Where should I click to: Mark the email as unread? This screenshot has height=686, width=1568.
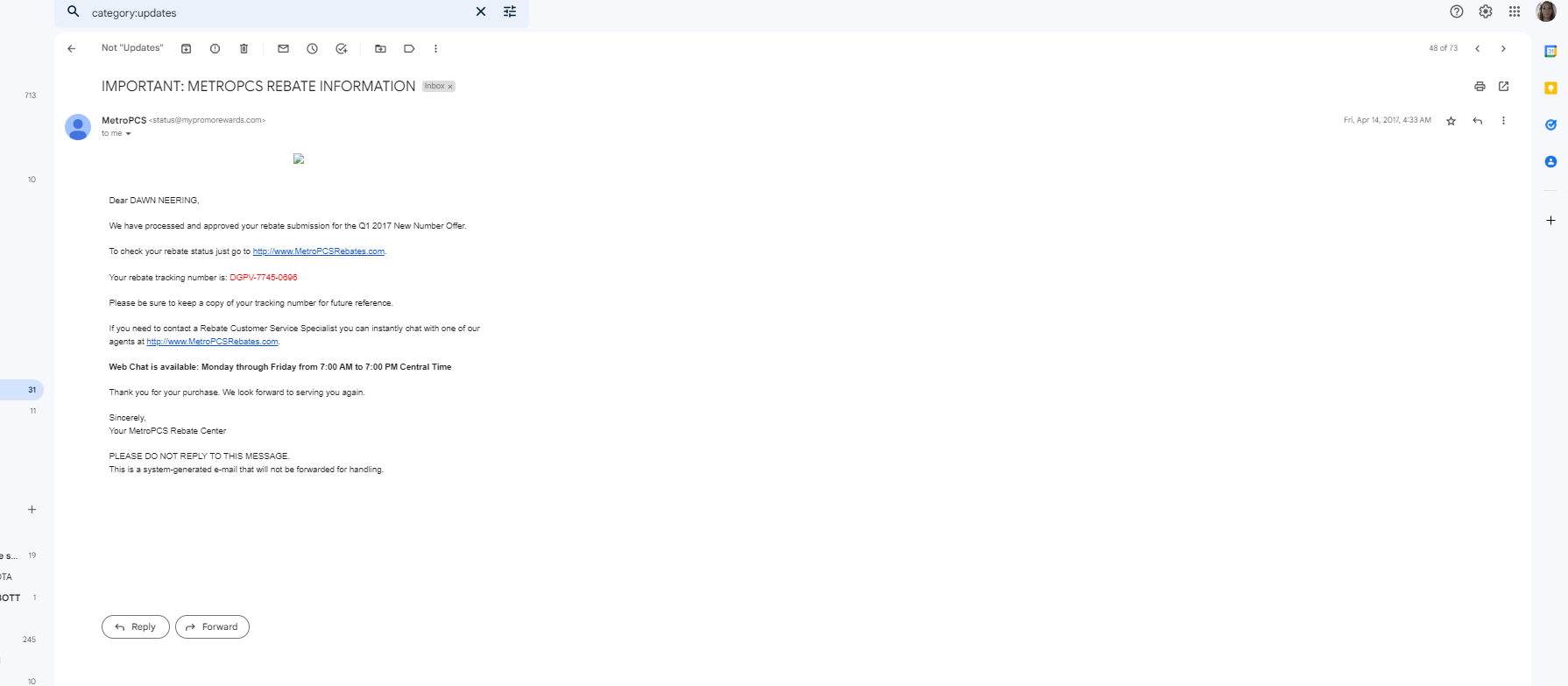[283, 49]
